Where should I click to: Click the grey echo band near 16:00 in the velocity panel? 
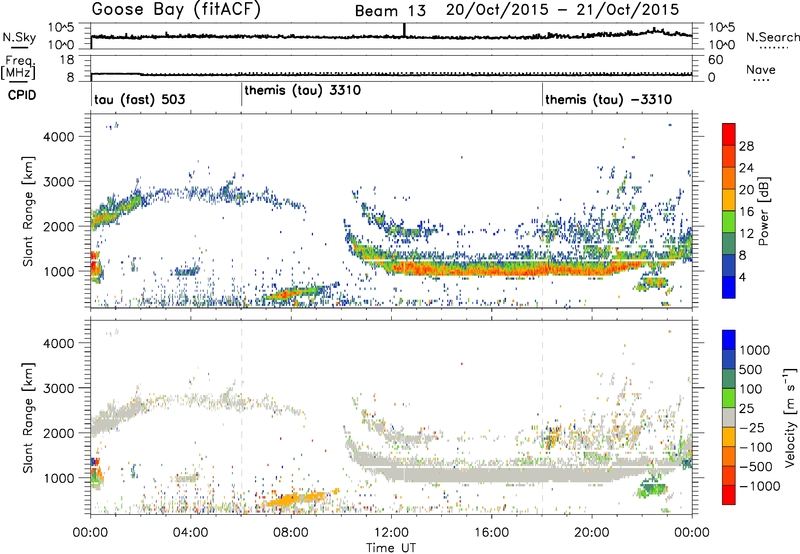tap(491, 474)
